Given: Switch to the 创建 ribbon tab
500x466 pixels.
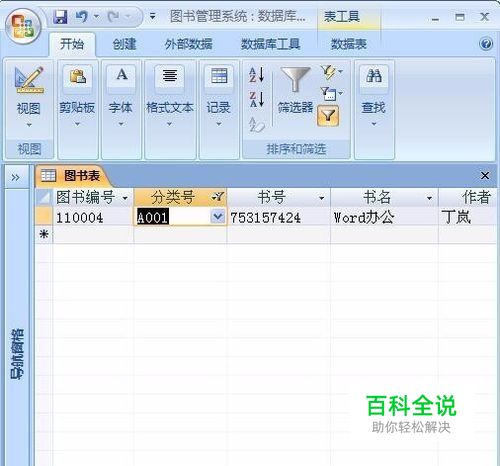Looking at the screenshot, I should 124,44.
